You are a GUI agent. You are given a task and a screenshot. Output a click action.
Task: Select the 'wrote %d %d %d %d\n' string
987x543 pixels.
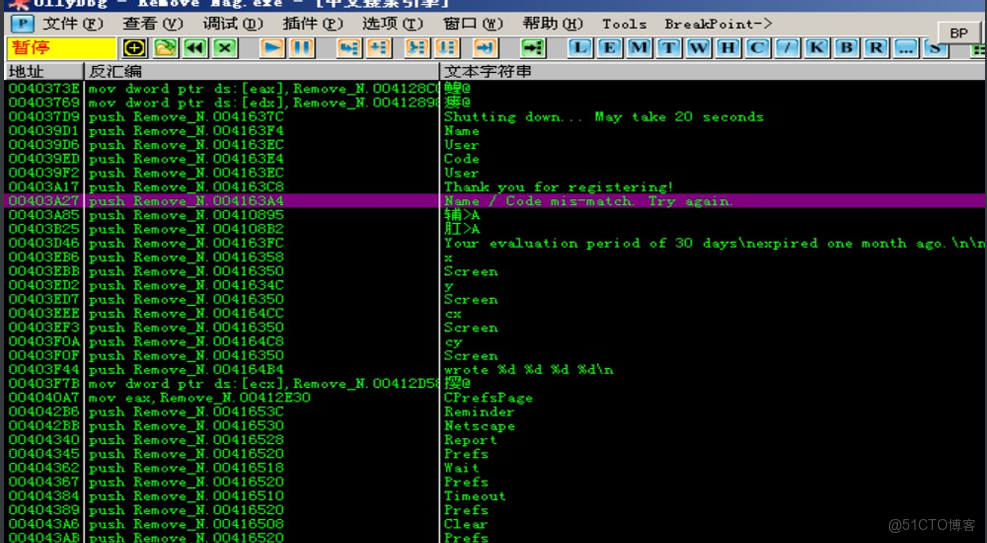coord(529,370)
